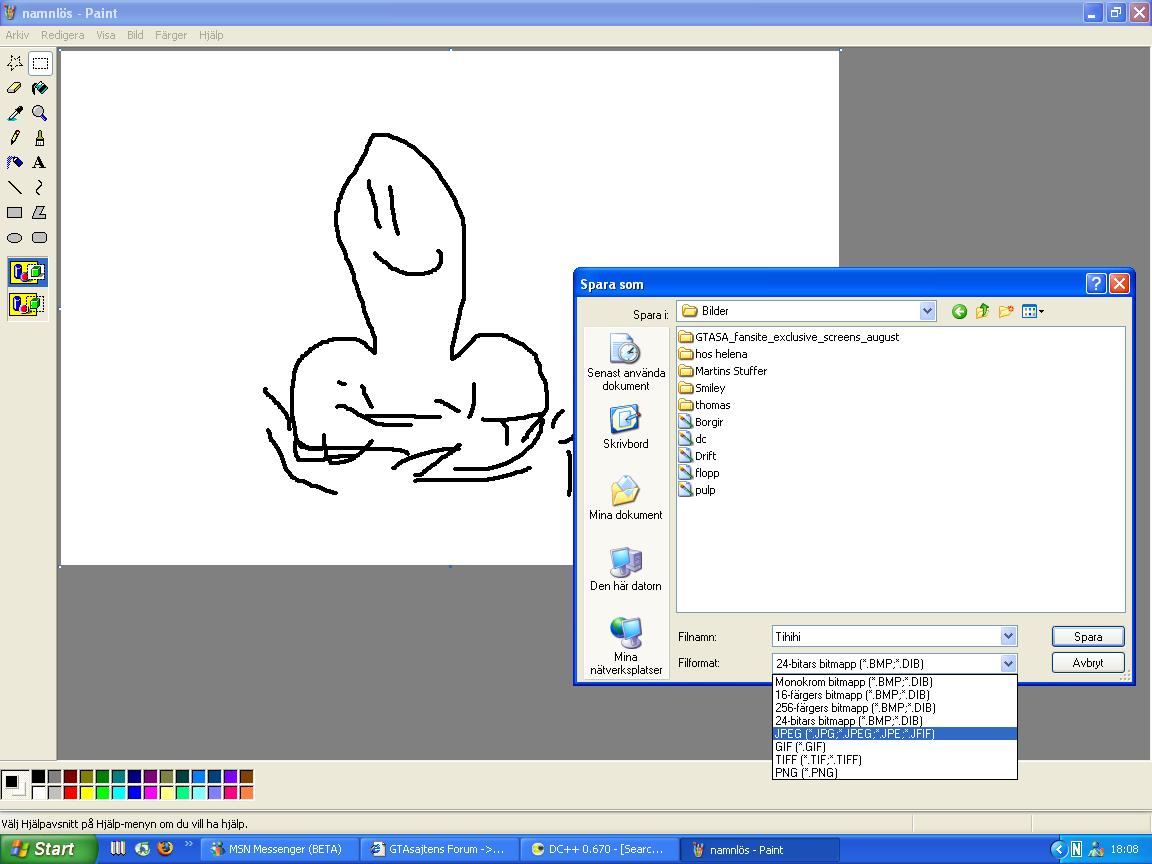This screenshot has width=1152, height=864.
Task: Expand the Spara i folder dropdown
Action: click(927, 311)
